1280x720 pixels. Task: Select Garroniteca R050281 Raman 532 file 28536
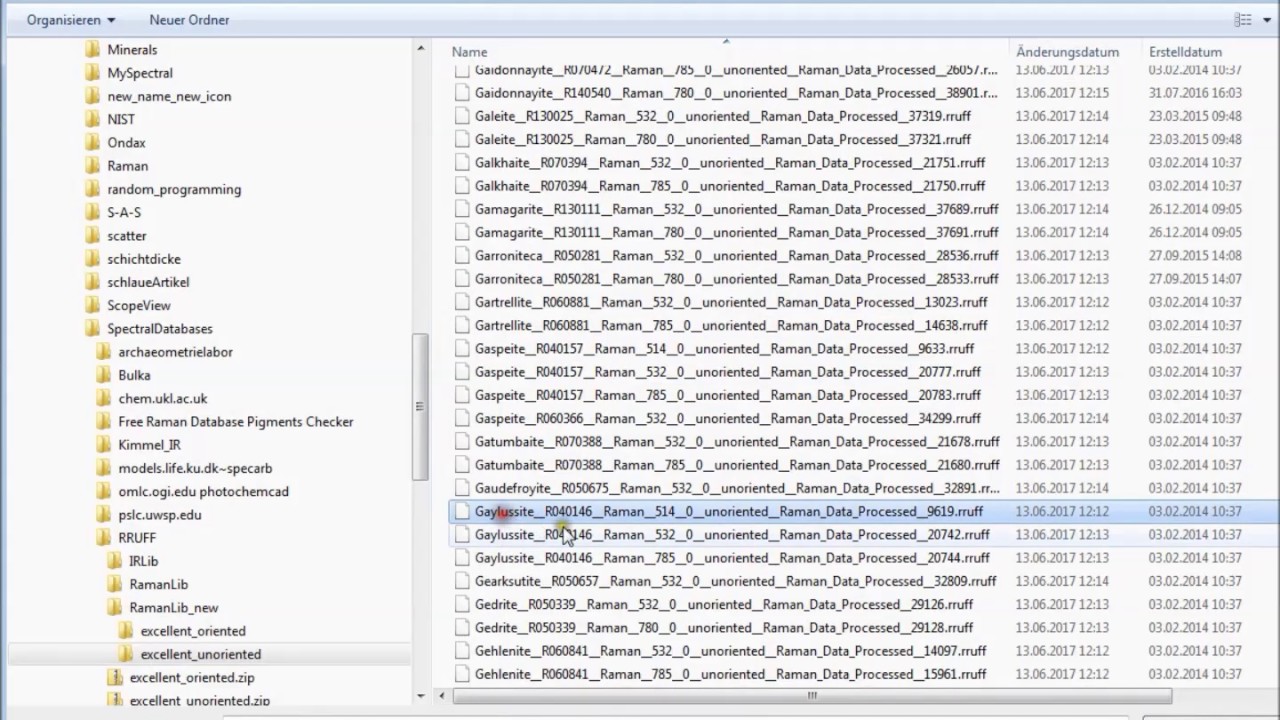[x=736, y=255]
